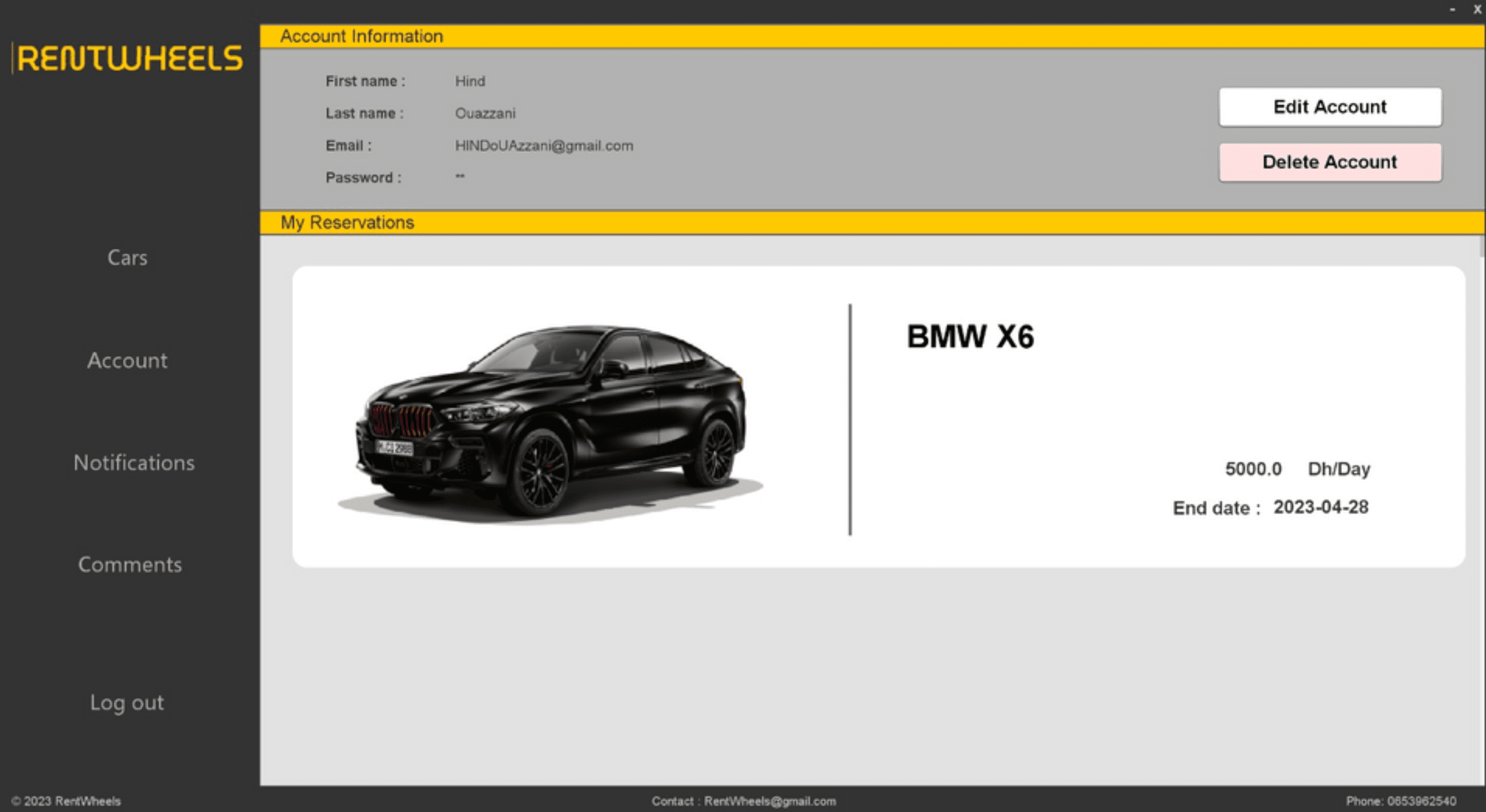This screenshot has height=812, width=1486.
Task: Click the Delete Account button
Action: 1330,162
